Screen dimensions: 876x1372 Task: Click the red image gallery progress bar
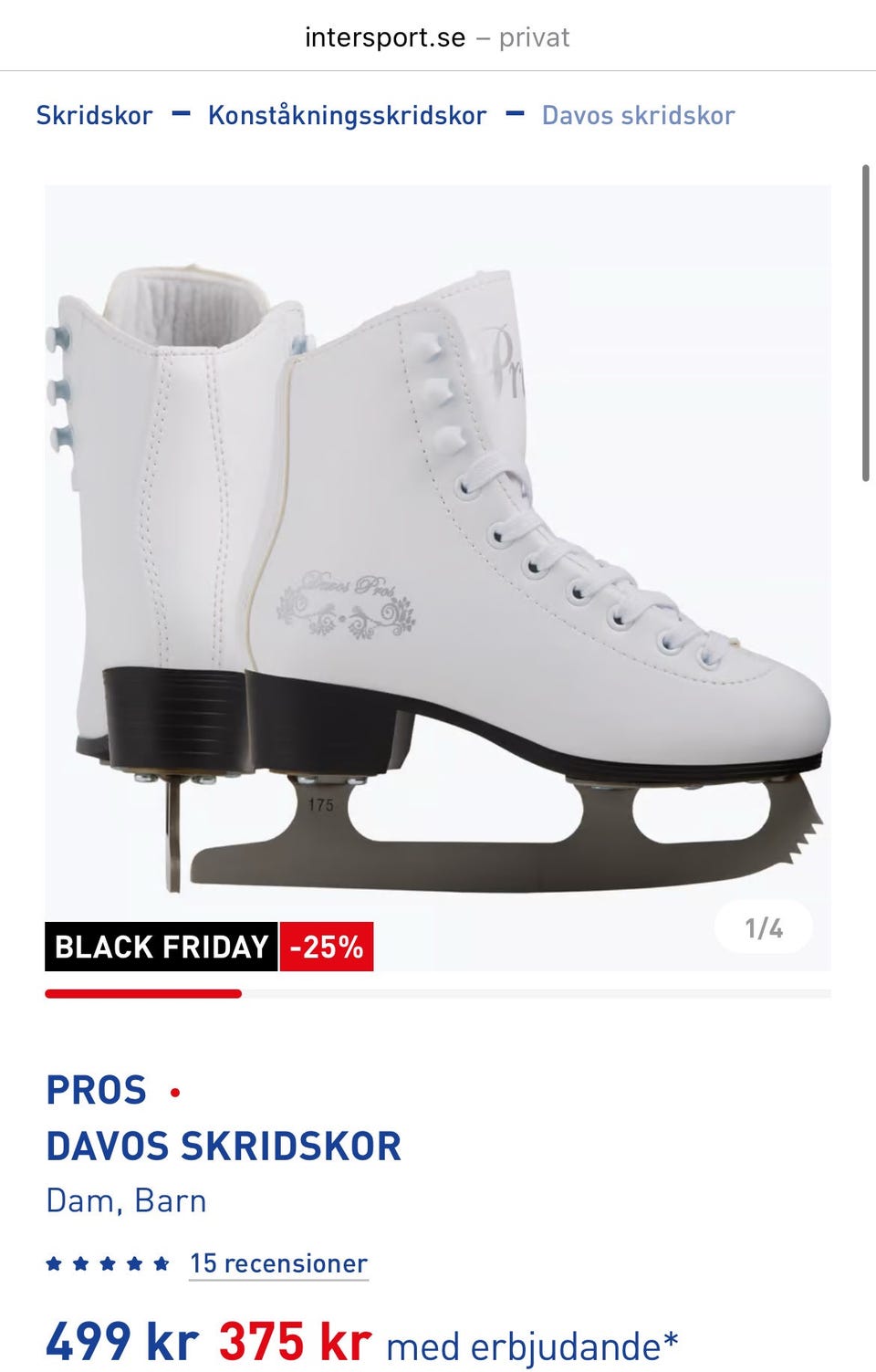(143, 994)
